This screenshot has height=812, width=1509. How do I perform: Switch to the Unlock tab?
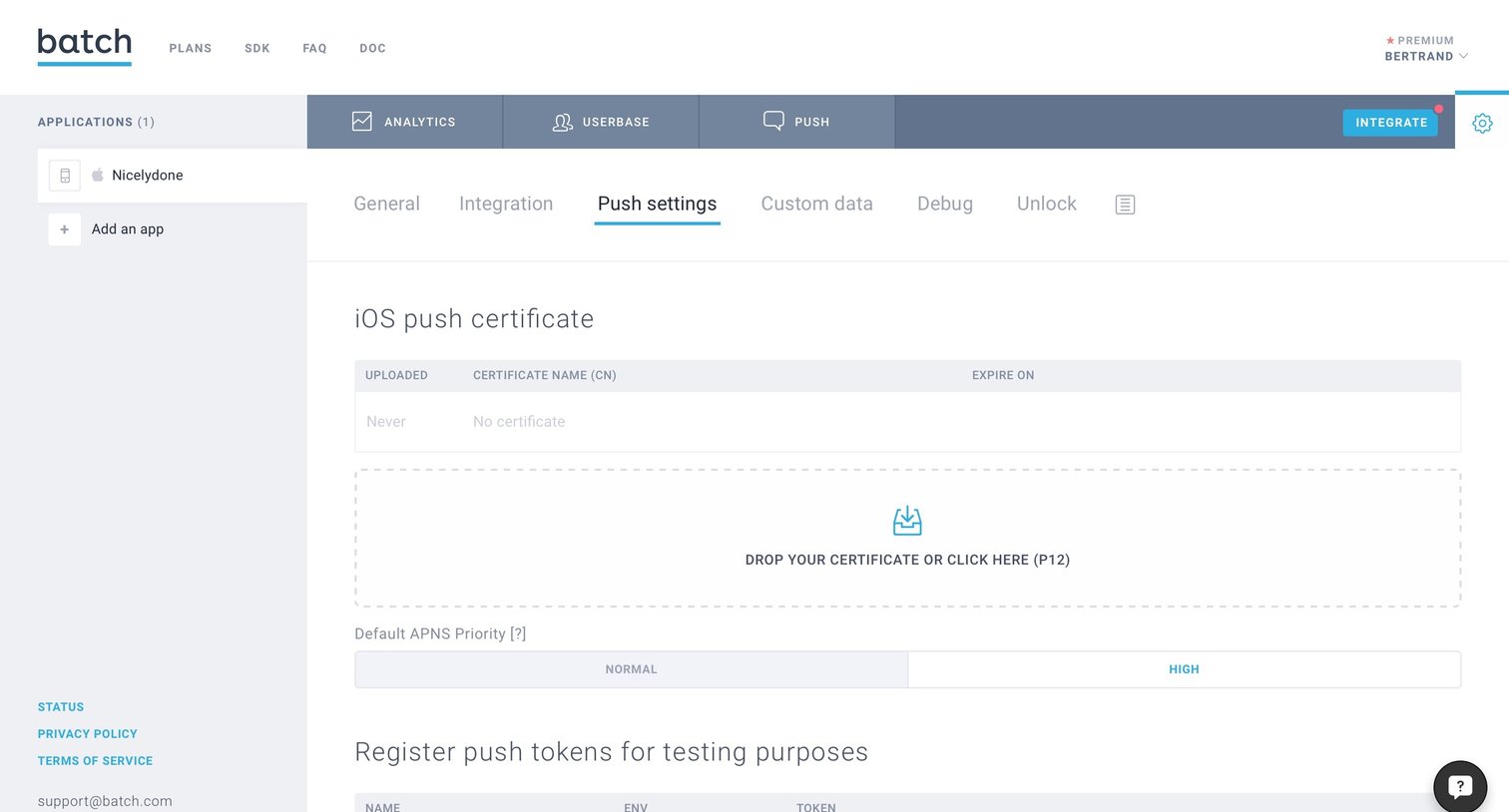point(1046,203)
